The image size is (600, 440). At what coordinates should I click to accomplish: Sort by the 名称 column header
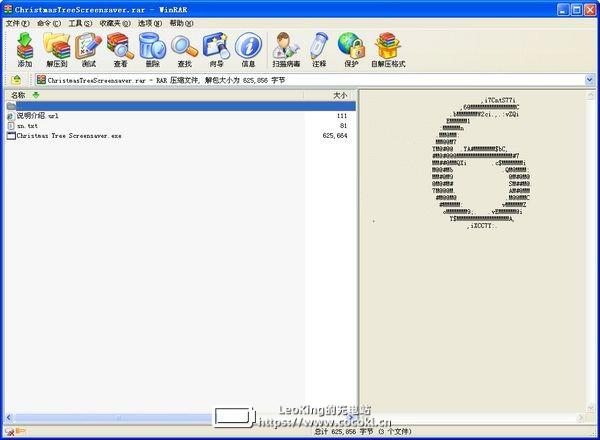point(18,95)
